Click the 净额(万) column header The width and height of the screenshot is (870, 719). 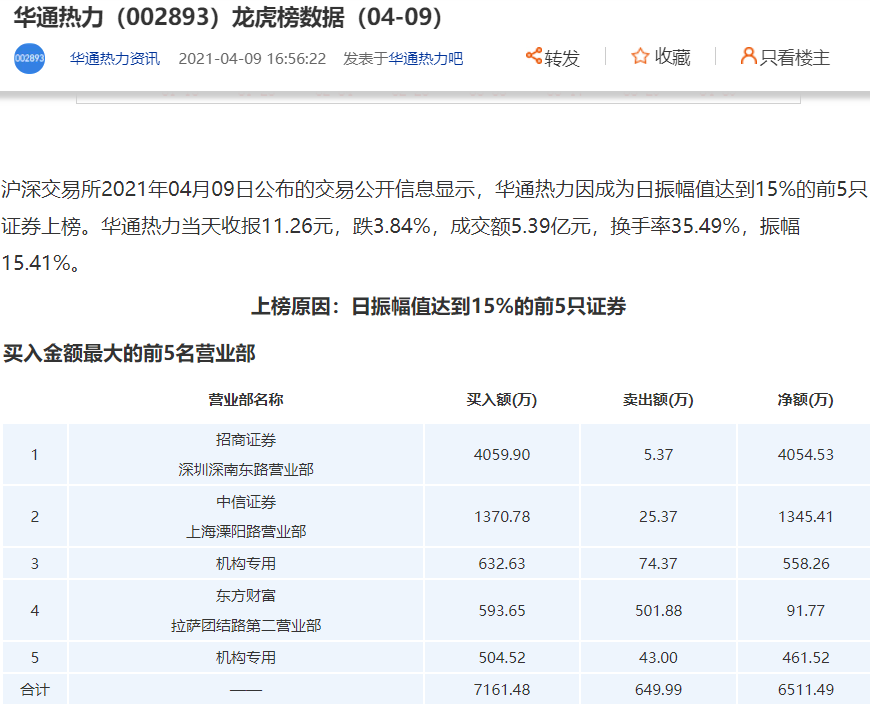(806, 399)
